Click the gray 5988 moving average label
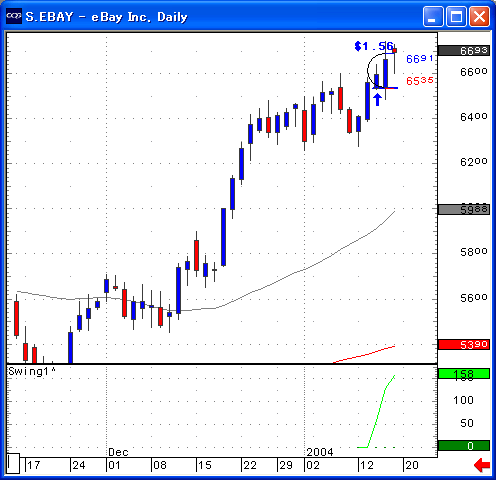Screen dimensions: 496x480 click(x=464, y=209)
